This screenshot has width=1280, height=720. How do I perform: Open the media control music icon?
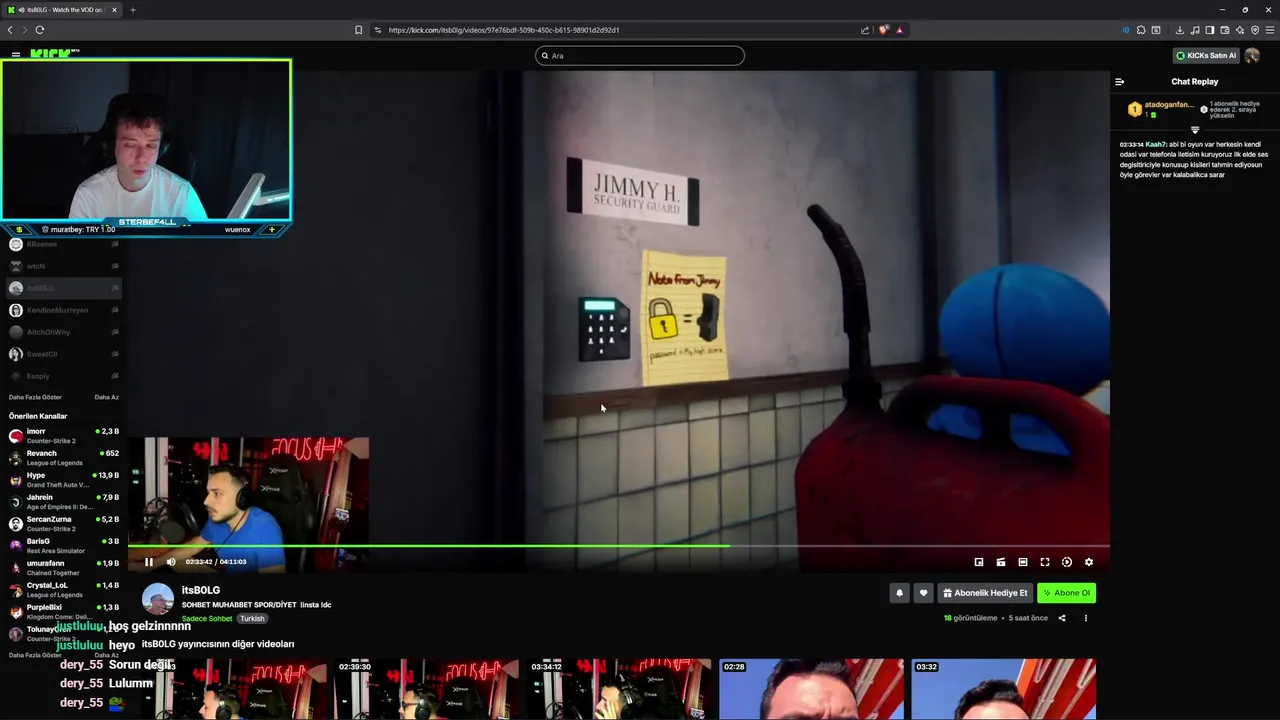pos(1195,30)
